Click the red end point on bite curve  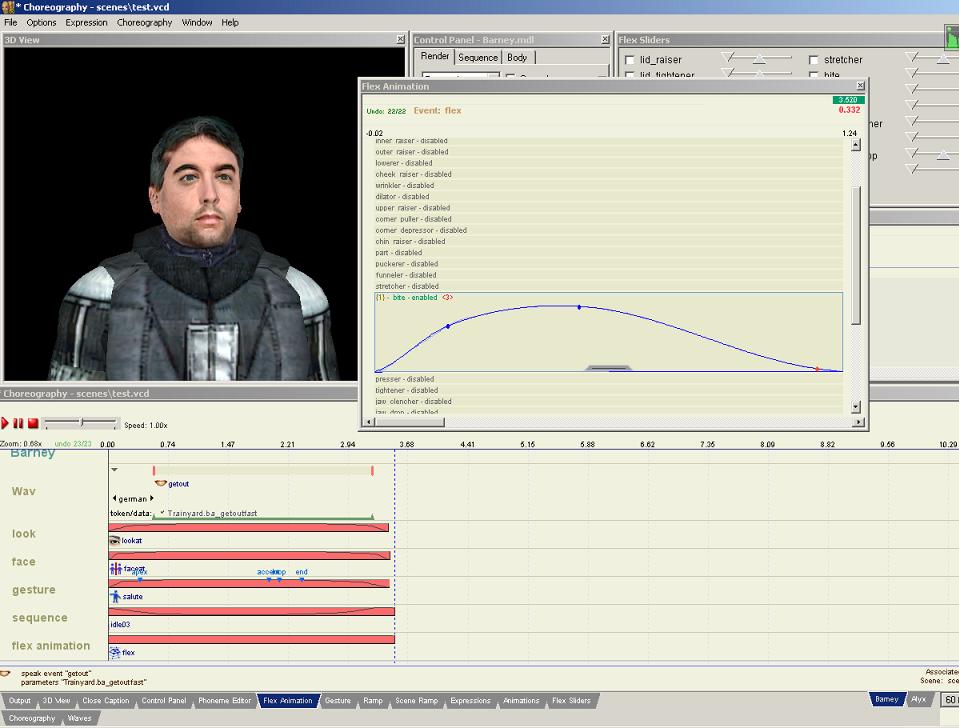point(817,369)
